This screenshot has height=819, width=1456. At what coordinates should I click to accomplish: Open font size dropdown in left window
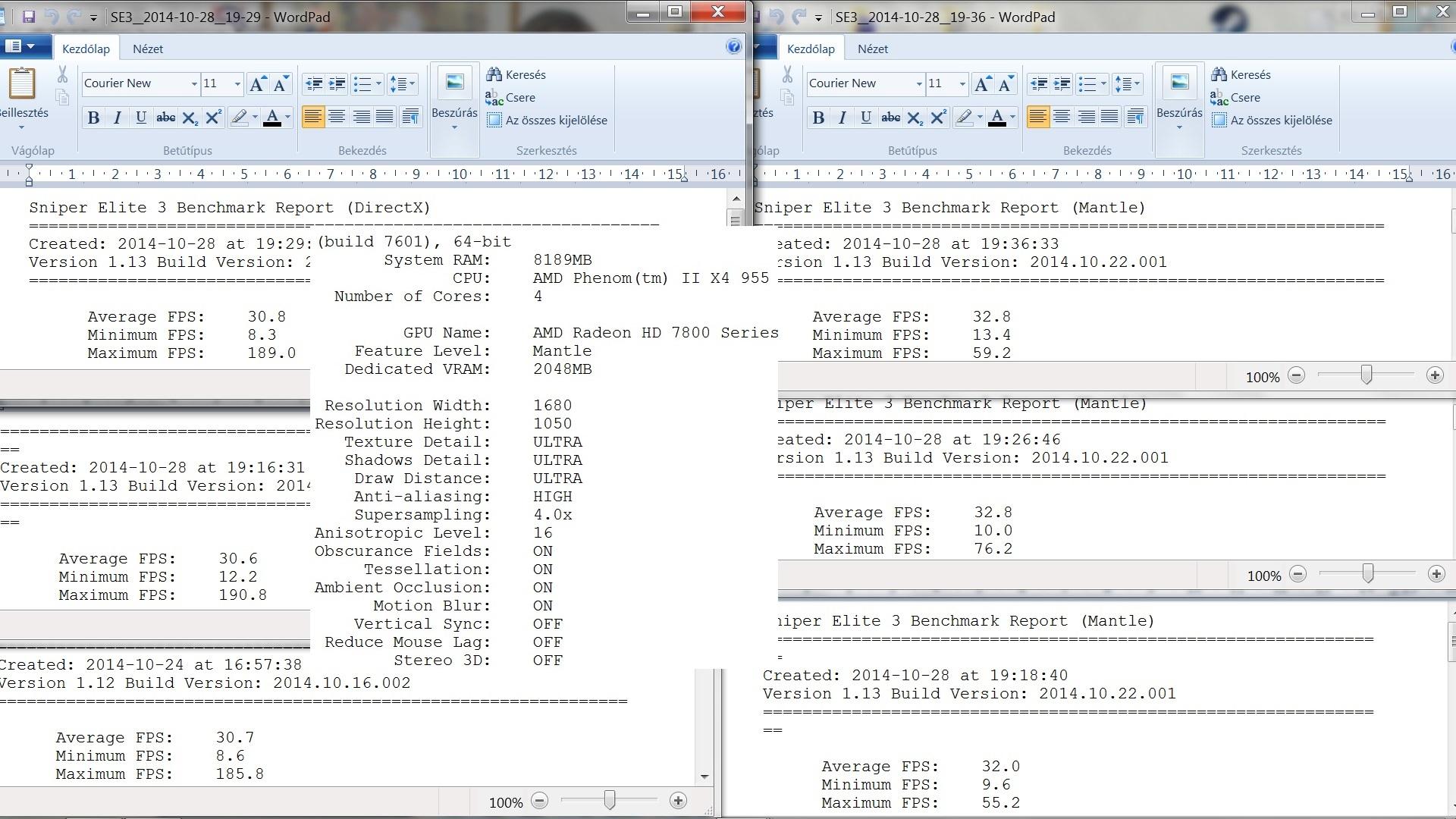click(x=237, y=83)
